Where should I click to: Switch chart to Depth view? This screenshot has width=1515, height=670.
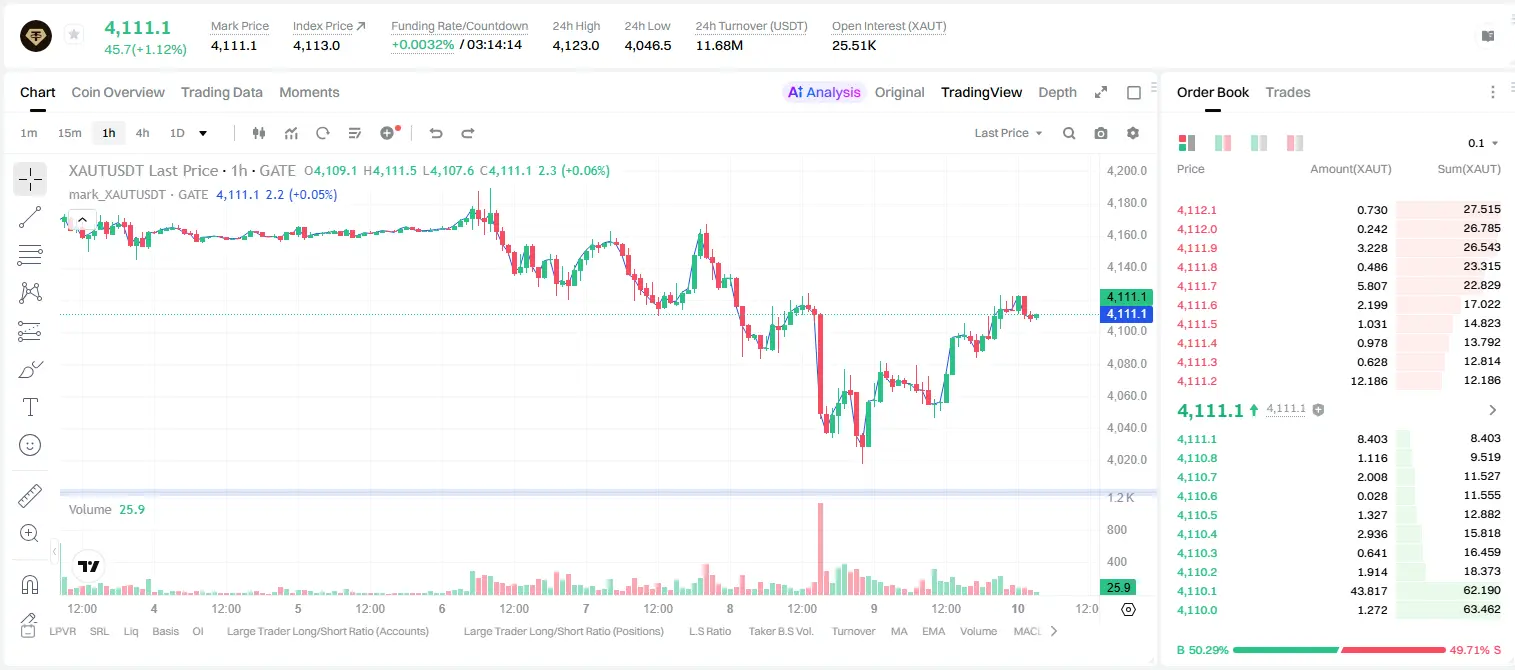pos(1057,92)
